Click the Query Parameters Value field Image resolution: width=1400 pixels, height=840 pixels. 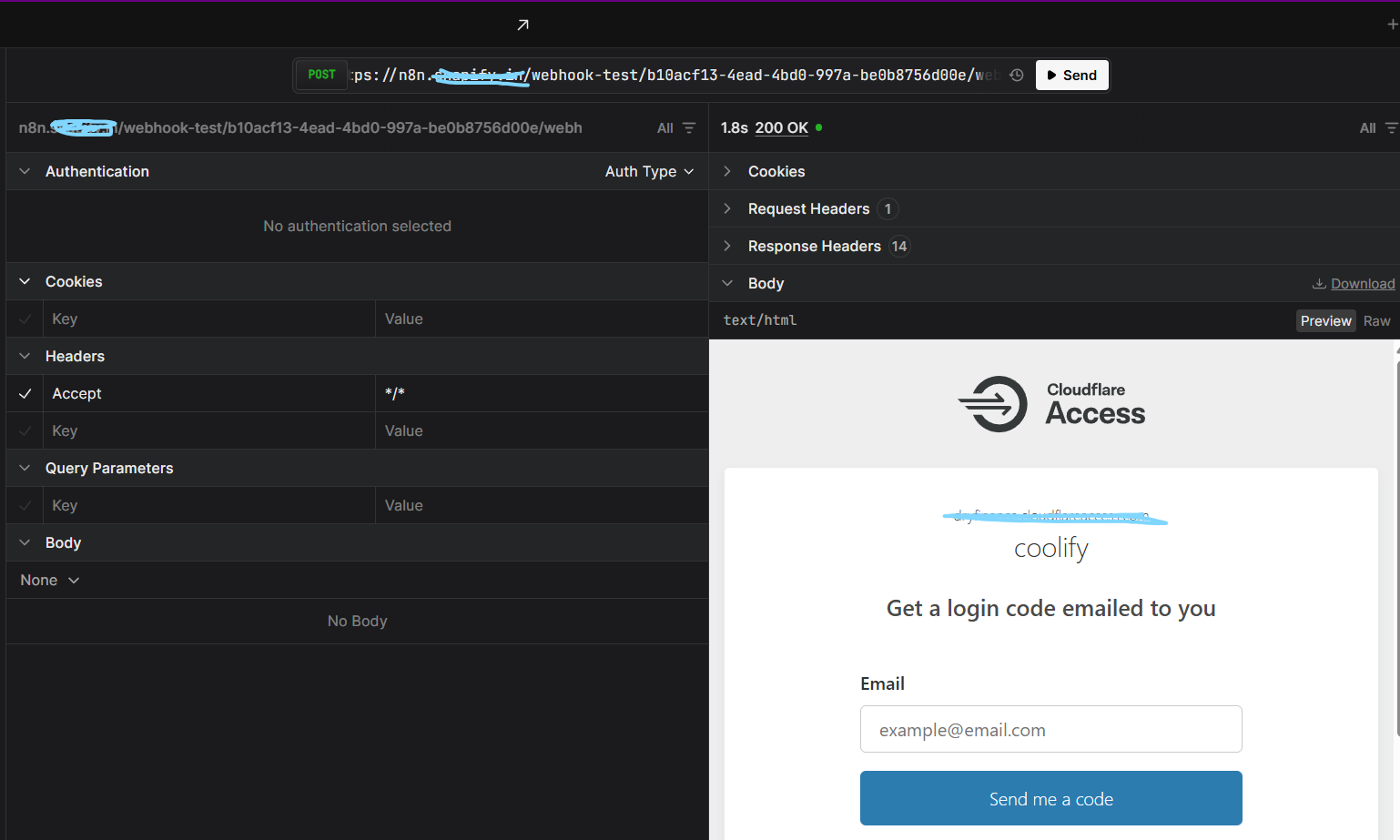click(543, 505)
